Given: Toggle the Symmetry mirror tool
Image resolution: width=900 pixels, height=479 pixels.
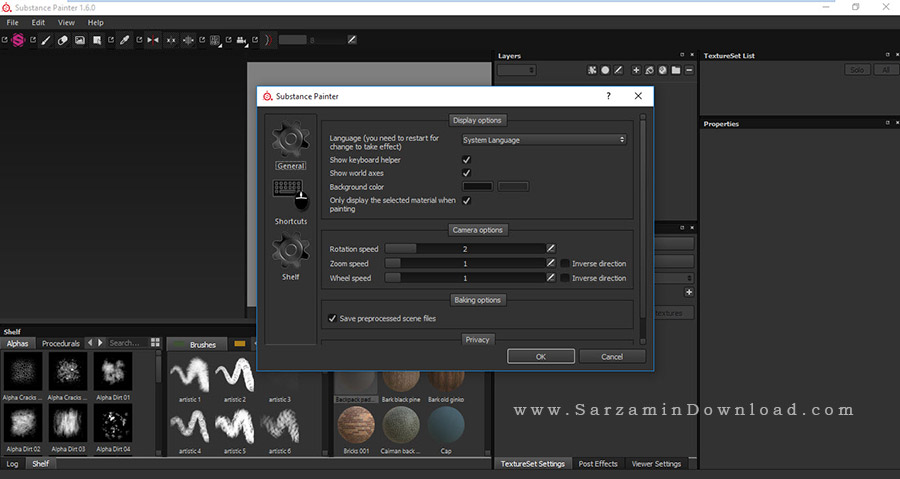Looking at the screenshot, I should coord(153,40).
